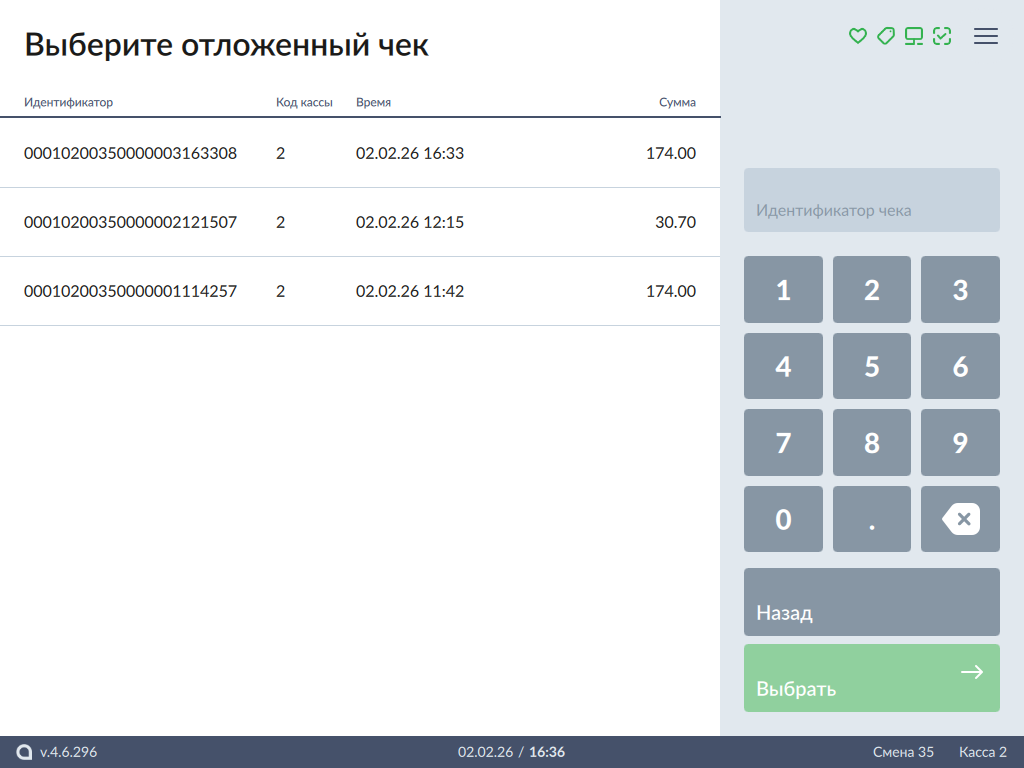Viewport: 1024px width, 768px height.
Task: Click the Время column header
Action: (373, 102)
